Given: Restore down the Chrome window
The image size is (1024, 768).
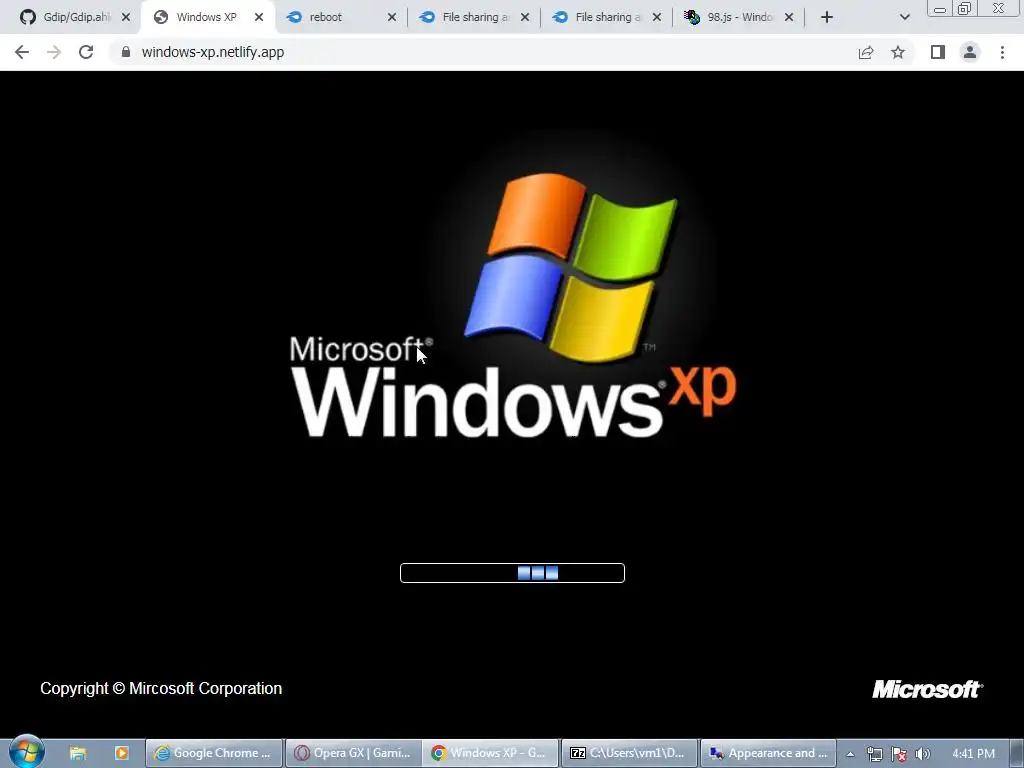Looking at the screenshot, I should tap(964, 8).
